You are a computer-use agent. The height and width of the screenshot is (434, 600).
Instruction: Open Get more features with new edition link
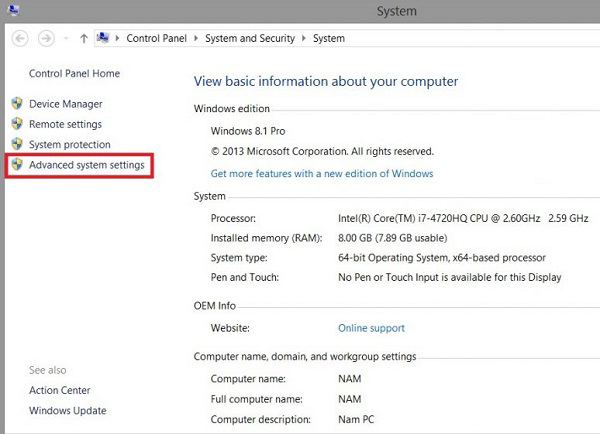[322, 173]
